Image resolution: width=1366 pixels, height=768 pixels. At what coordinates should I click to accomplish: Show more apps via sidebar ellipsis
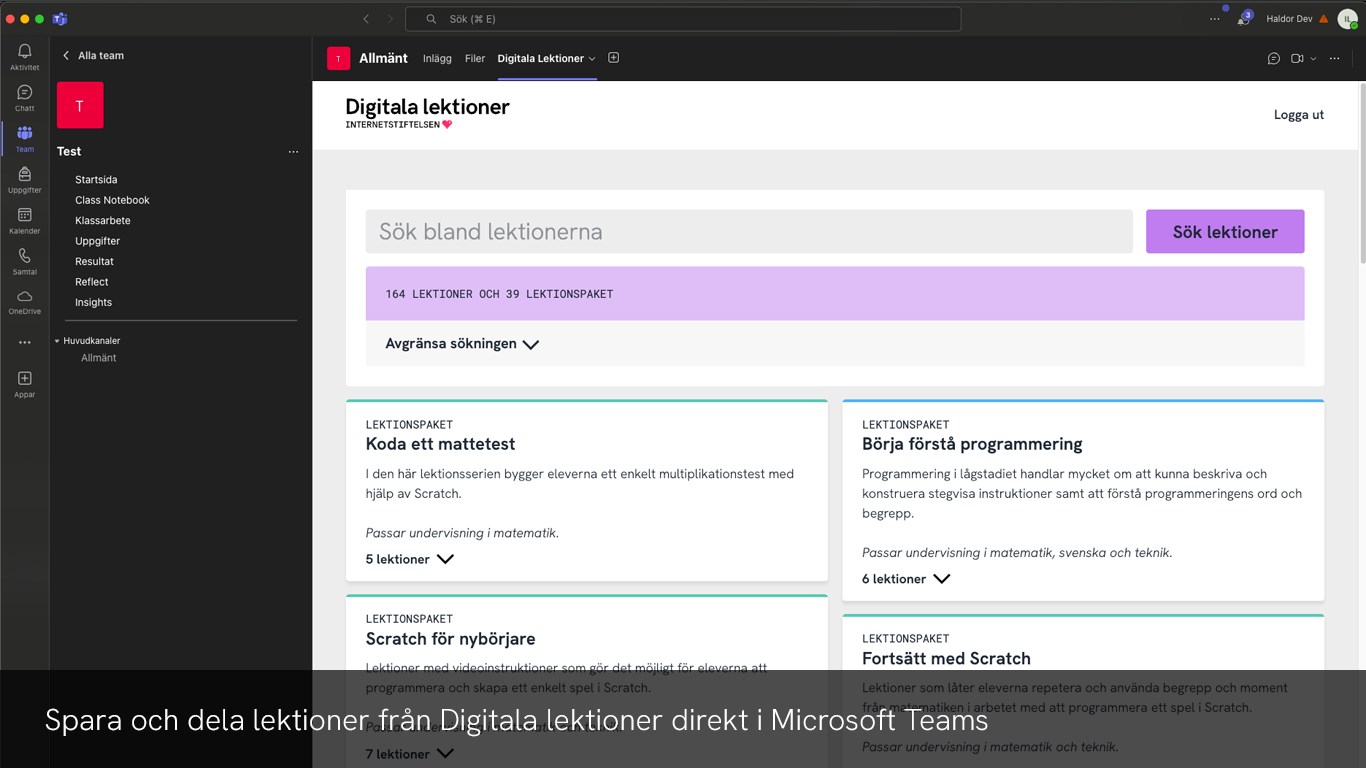click(x=24, y=342)
